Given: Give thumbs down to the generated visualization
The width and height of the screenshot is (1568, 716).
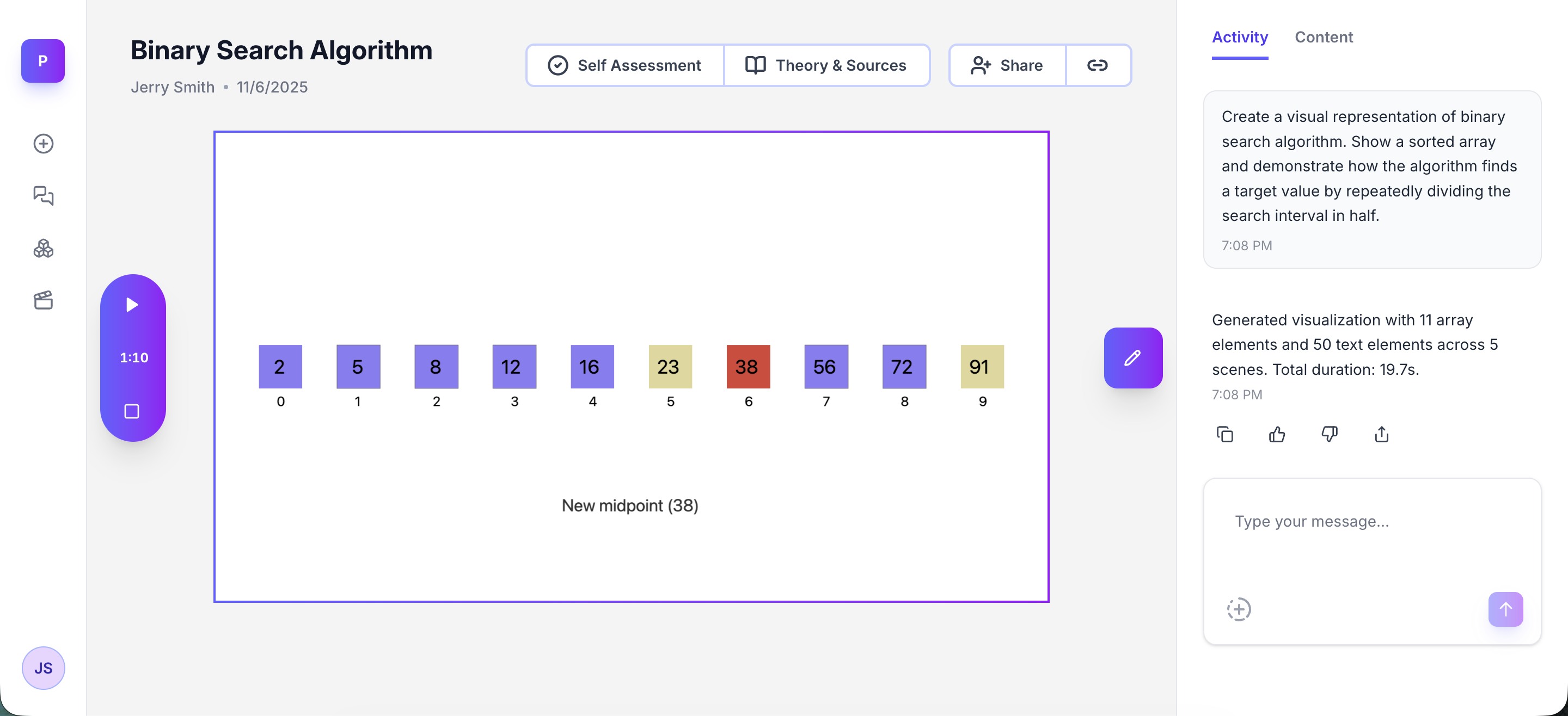Looking at the screenshot, I should click(1330, 434).
